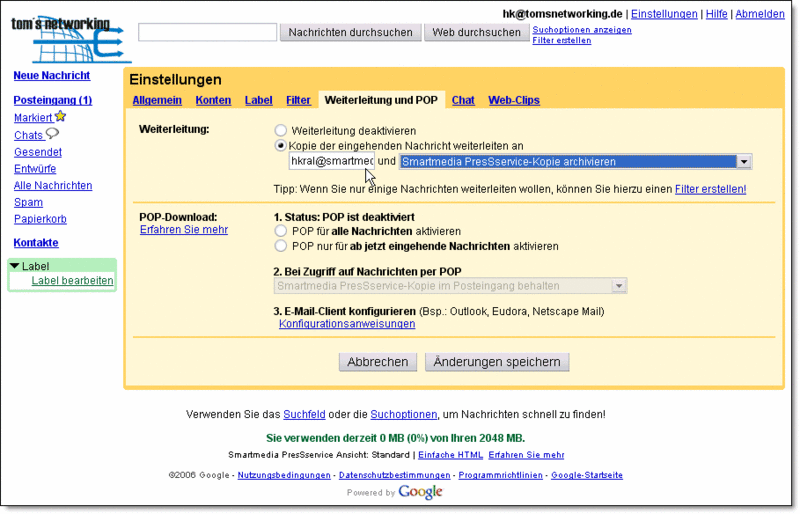The height and width of the screenshot is (514, 800).
Task: Click the chat bubble icon beside Chats
Action: [52, 133]
